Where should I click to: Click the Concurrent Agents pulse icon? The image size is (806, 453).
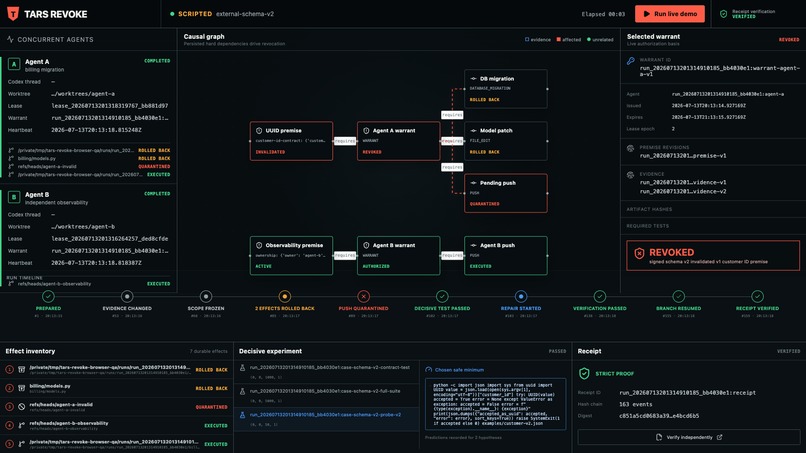click(10, 39)
